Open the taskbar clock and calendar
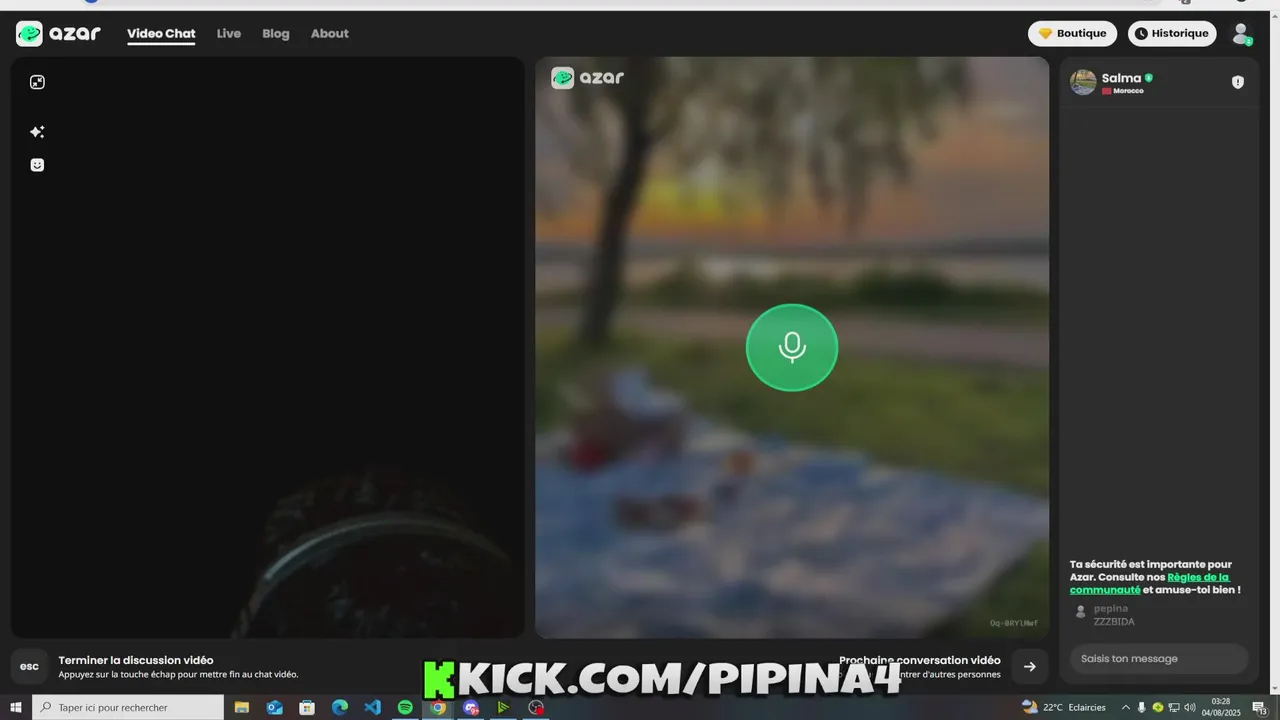The width and height of the screenshot is (1280, 720). [1221, 707]
